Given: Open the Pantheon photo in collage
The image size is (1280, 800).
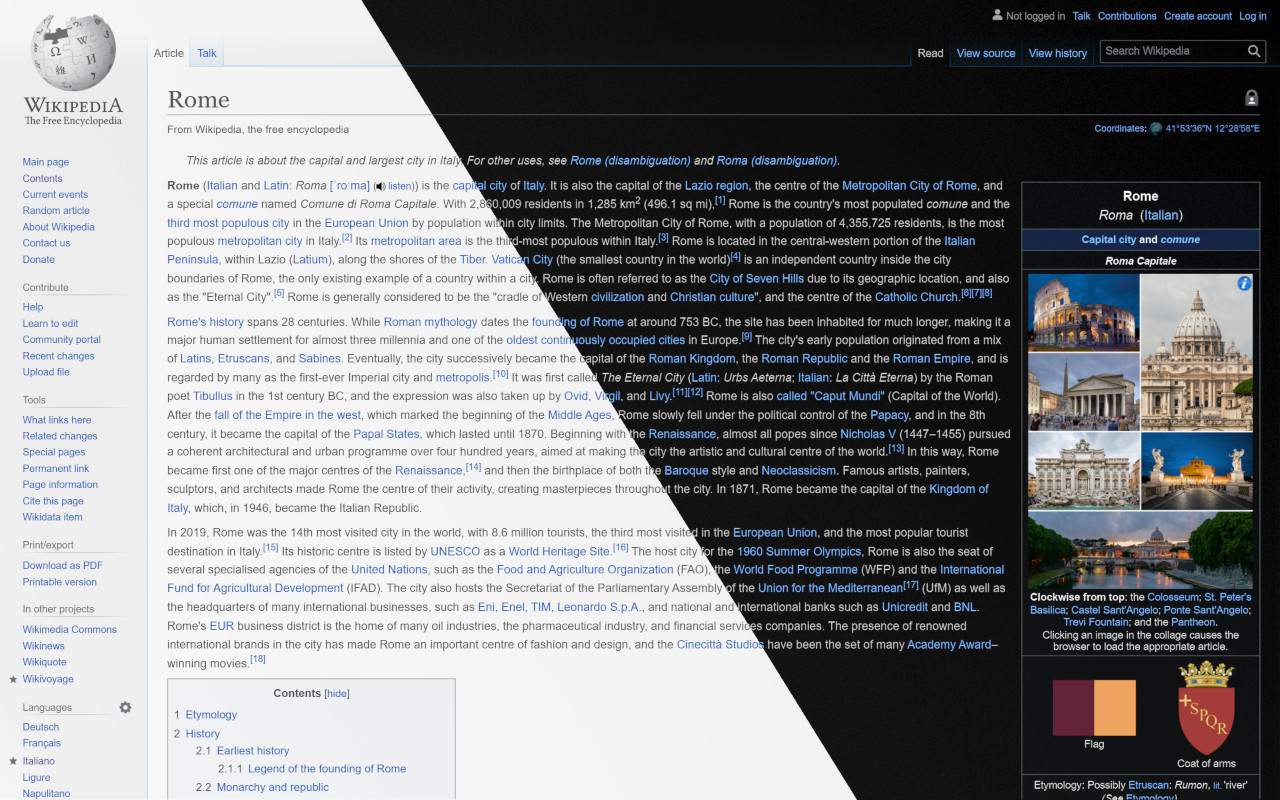Looking at the screenshot, I should coord(1083,391).
